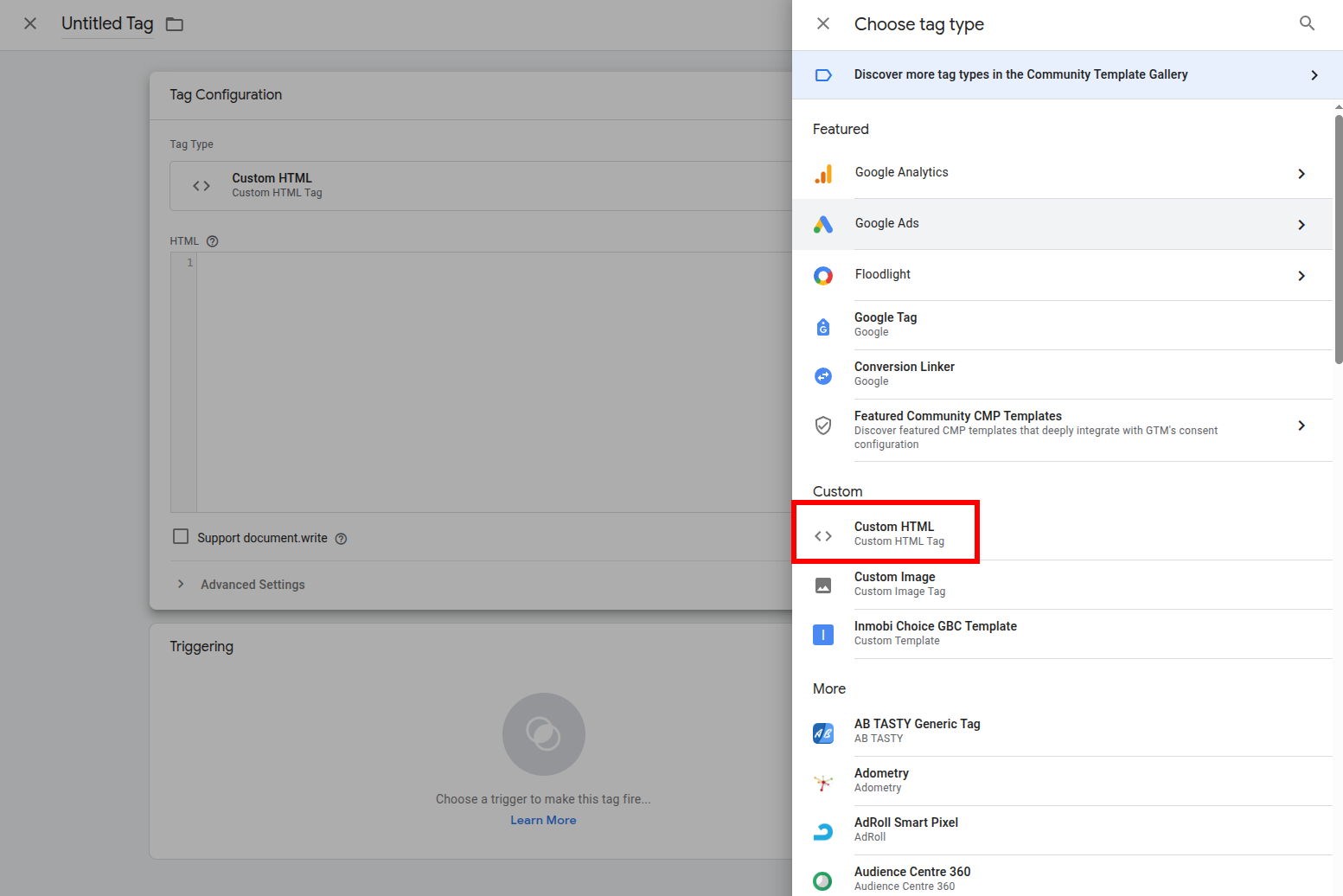The width and height of the screenshot is (1343, 896).
Task: Expand the Google Ads chevron
Action: (x=1301, y=225)
